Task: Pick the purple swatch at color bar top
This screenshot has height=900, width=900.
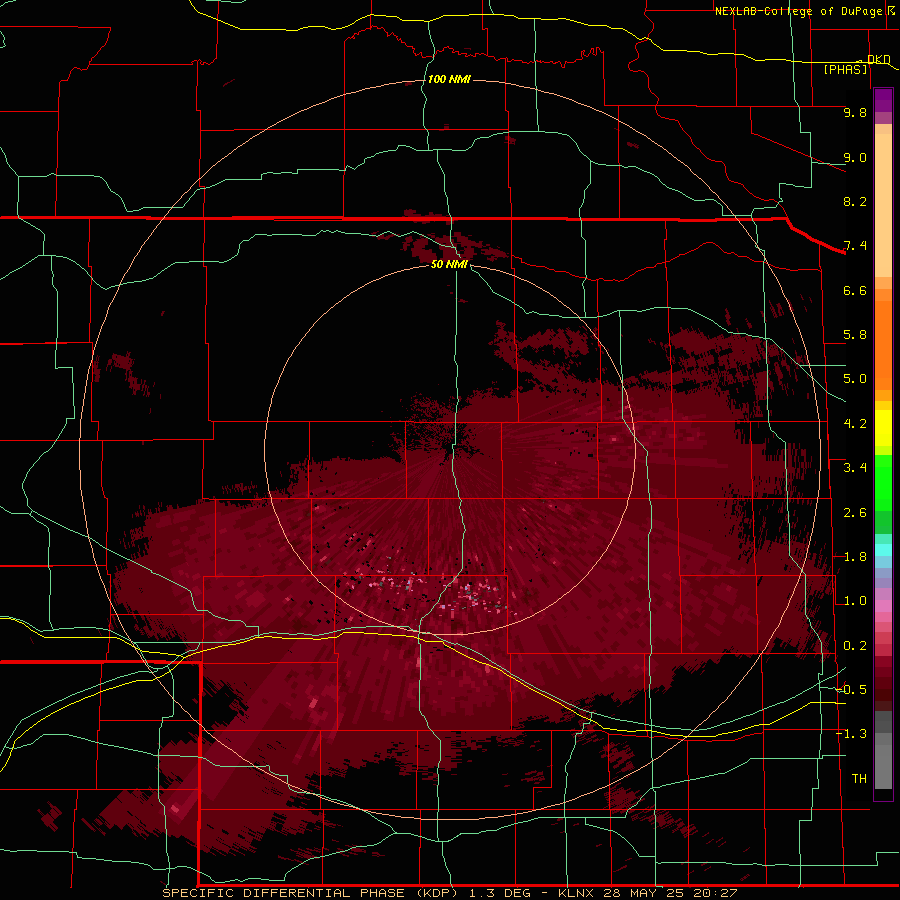Action: click(883, 100)
